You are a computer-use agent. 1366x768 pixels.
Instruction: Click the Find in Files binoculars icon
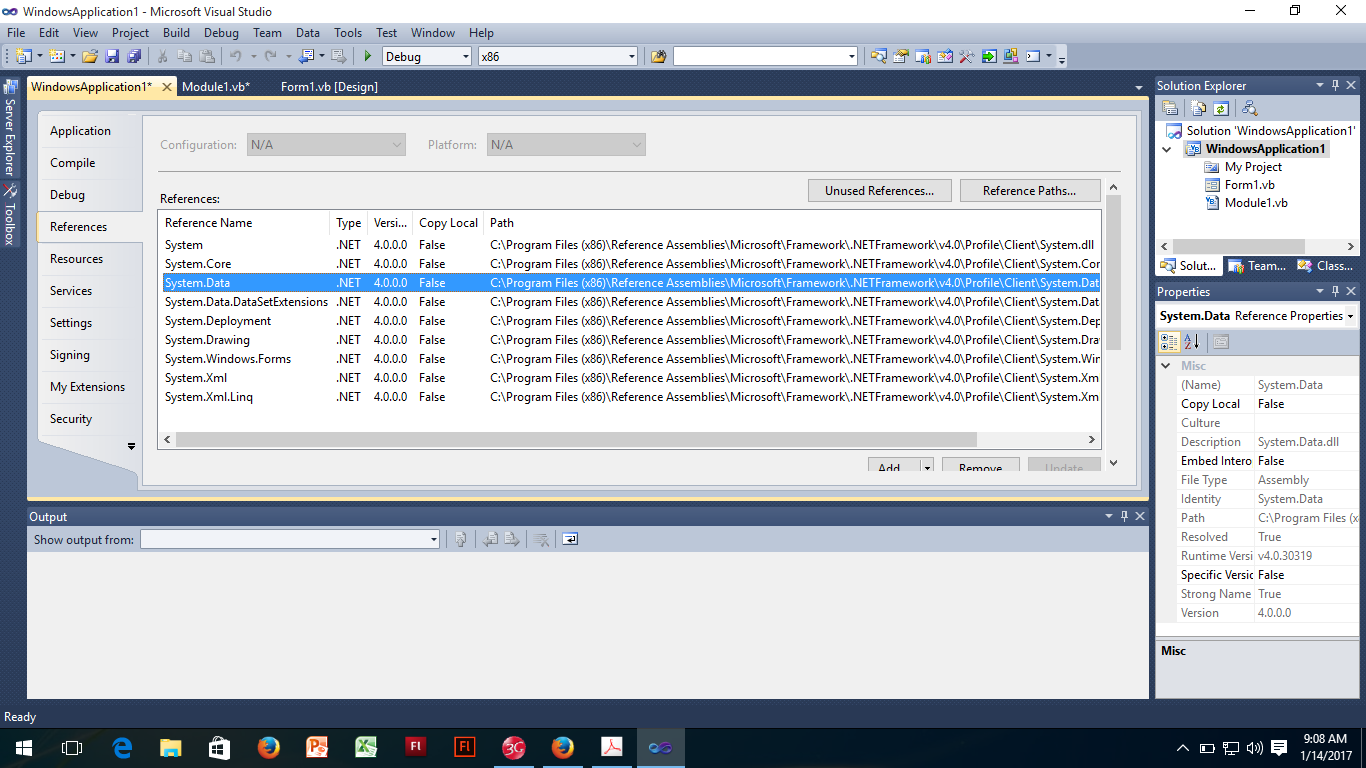coord(658,56)
